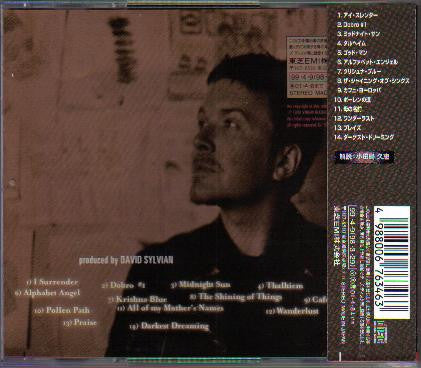This screenshot has height=368, width=421.
Task: Click the Compact Disc logo below the barcode
Action: (380, 332)
